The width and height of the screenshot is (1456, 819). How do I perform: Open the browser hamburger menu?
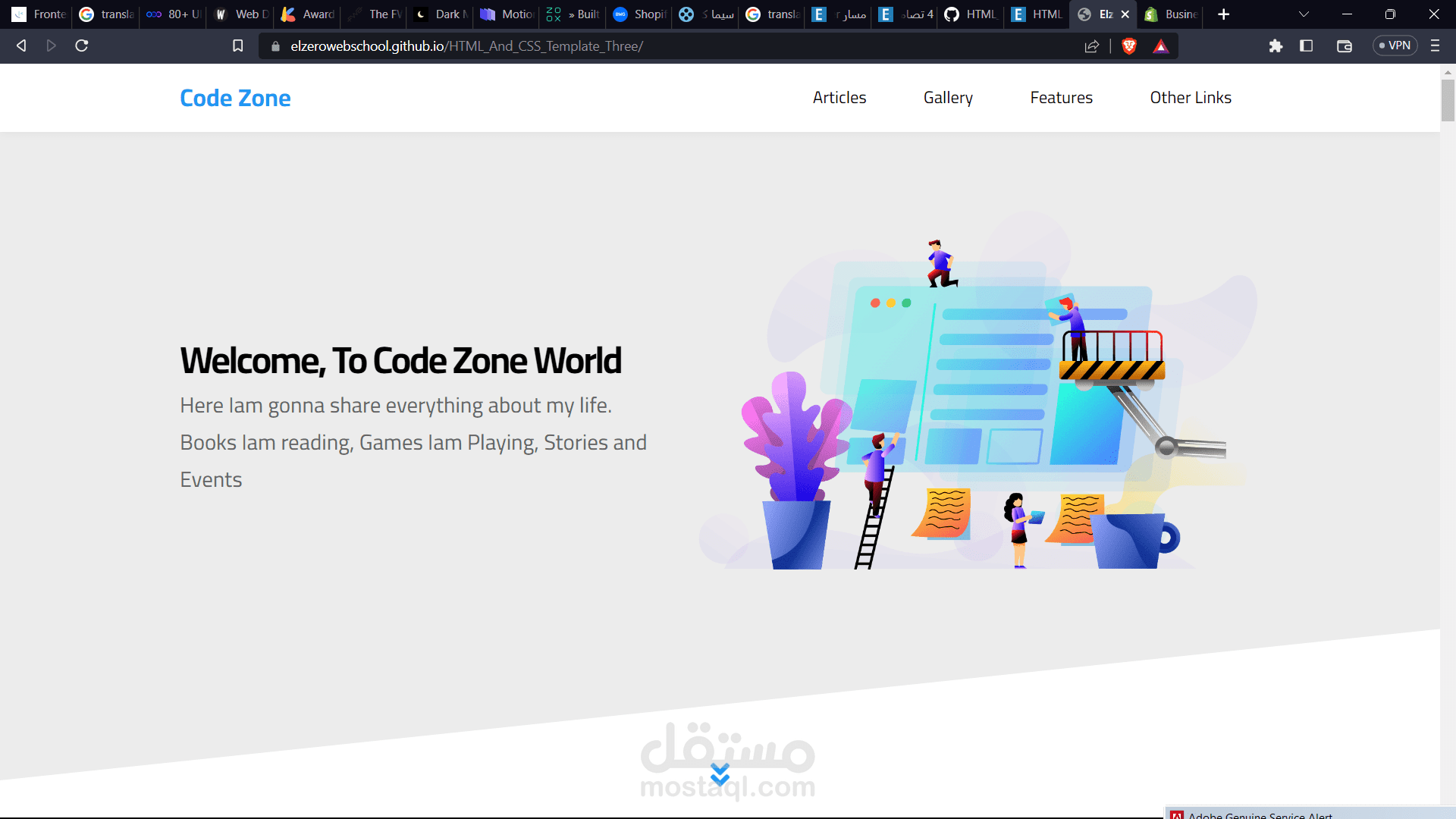tap(1435, 45)
